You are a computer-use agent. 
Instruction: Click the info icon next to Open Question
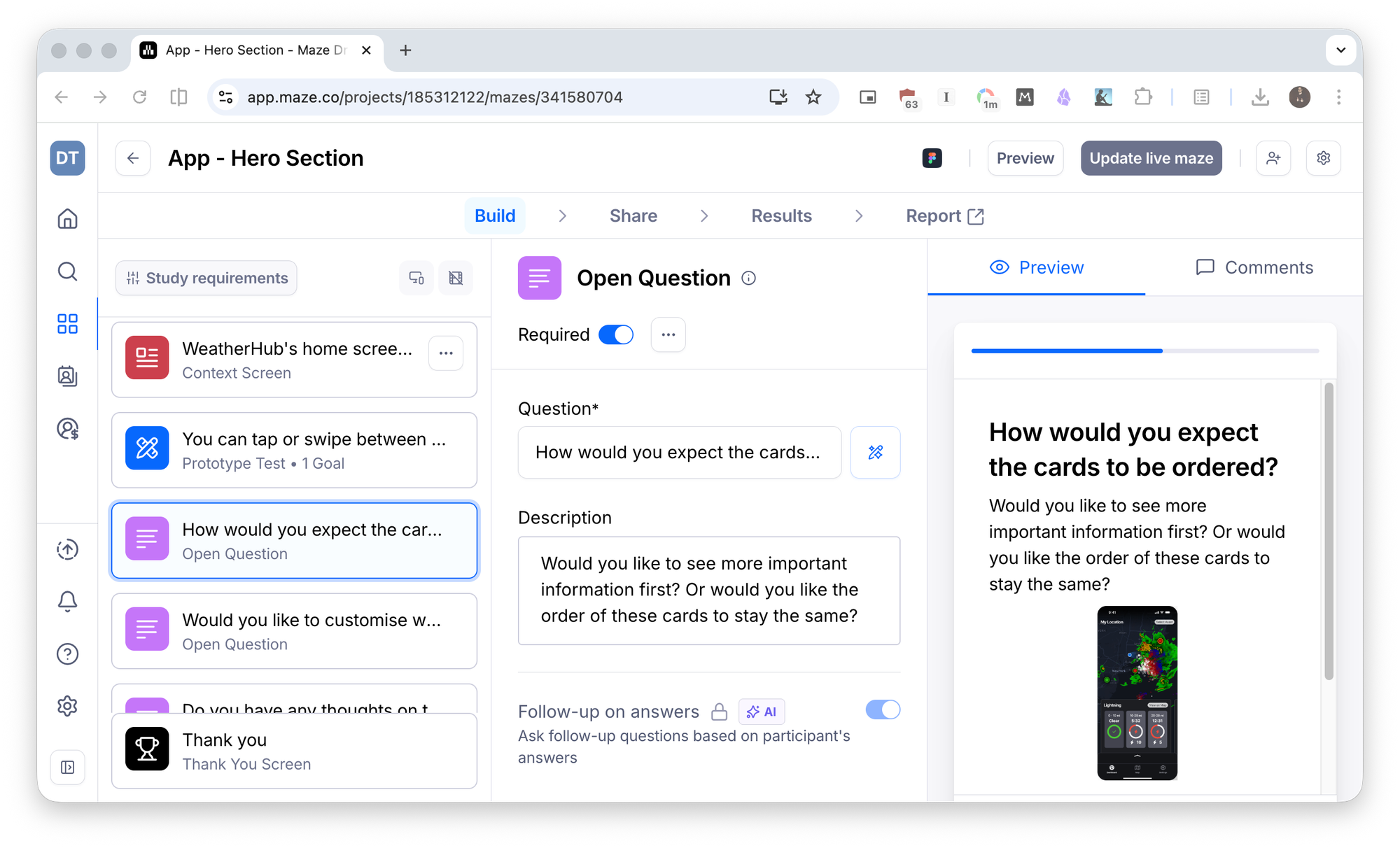pos(748,278)
